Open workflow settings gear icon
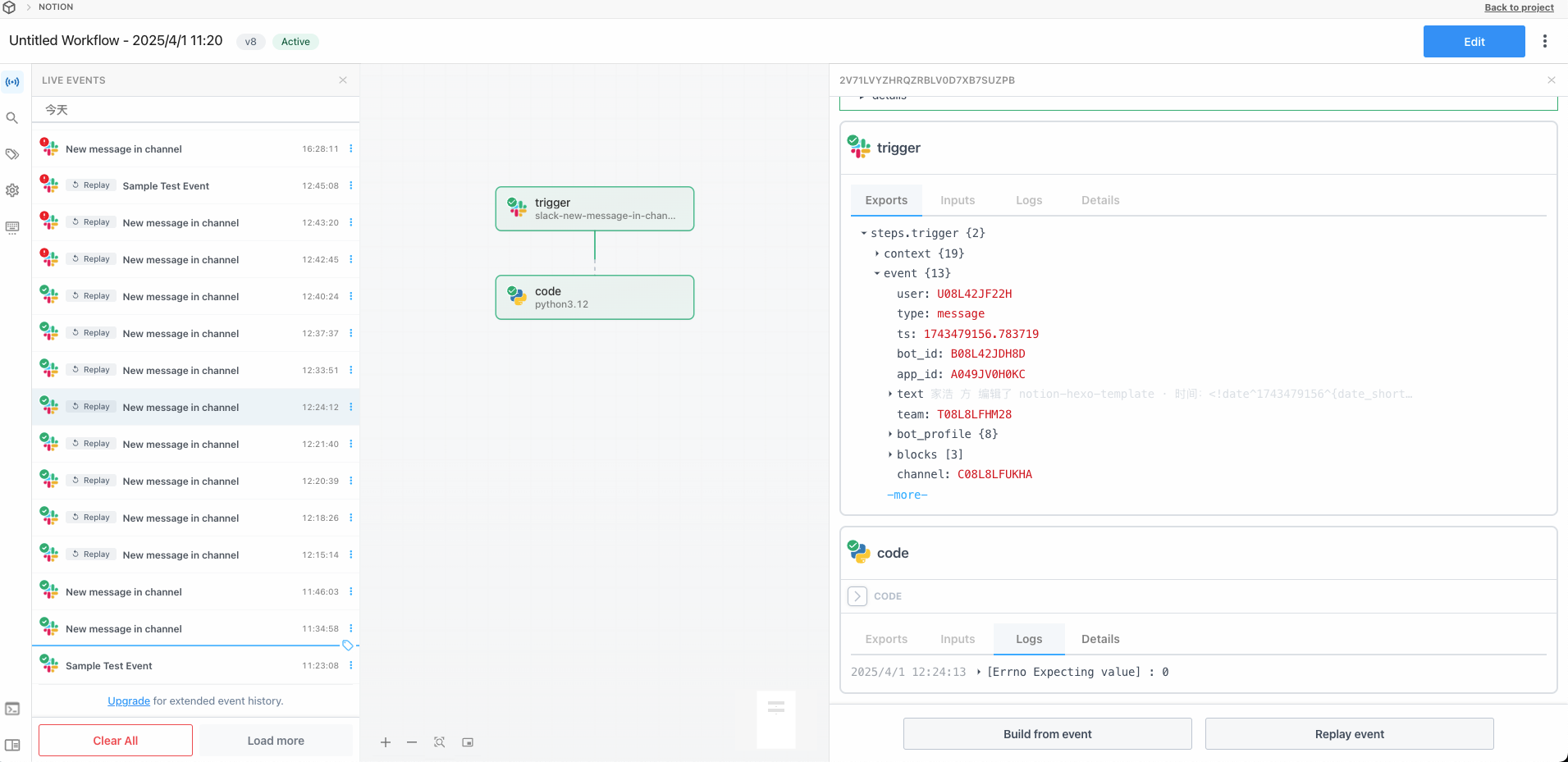Screen dimensions: 1568x762 click(12, 190)
